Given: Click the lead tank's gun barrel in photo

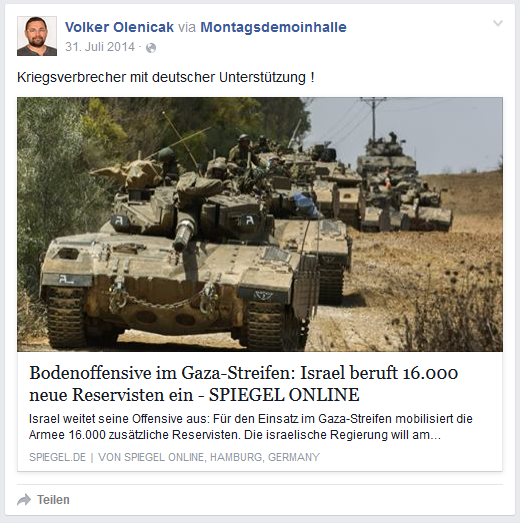Looking at the screenshot, I should 185,233.
